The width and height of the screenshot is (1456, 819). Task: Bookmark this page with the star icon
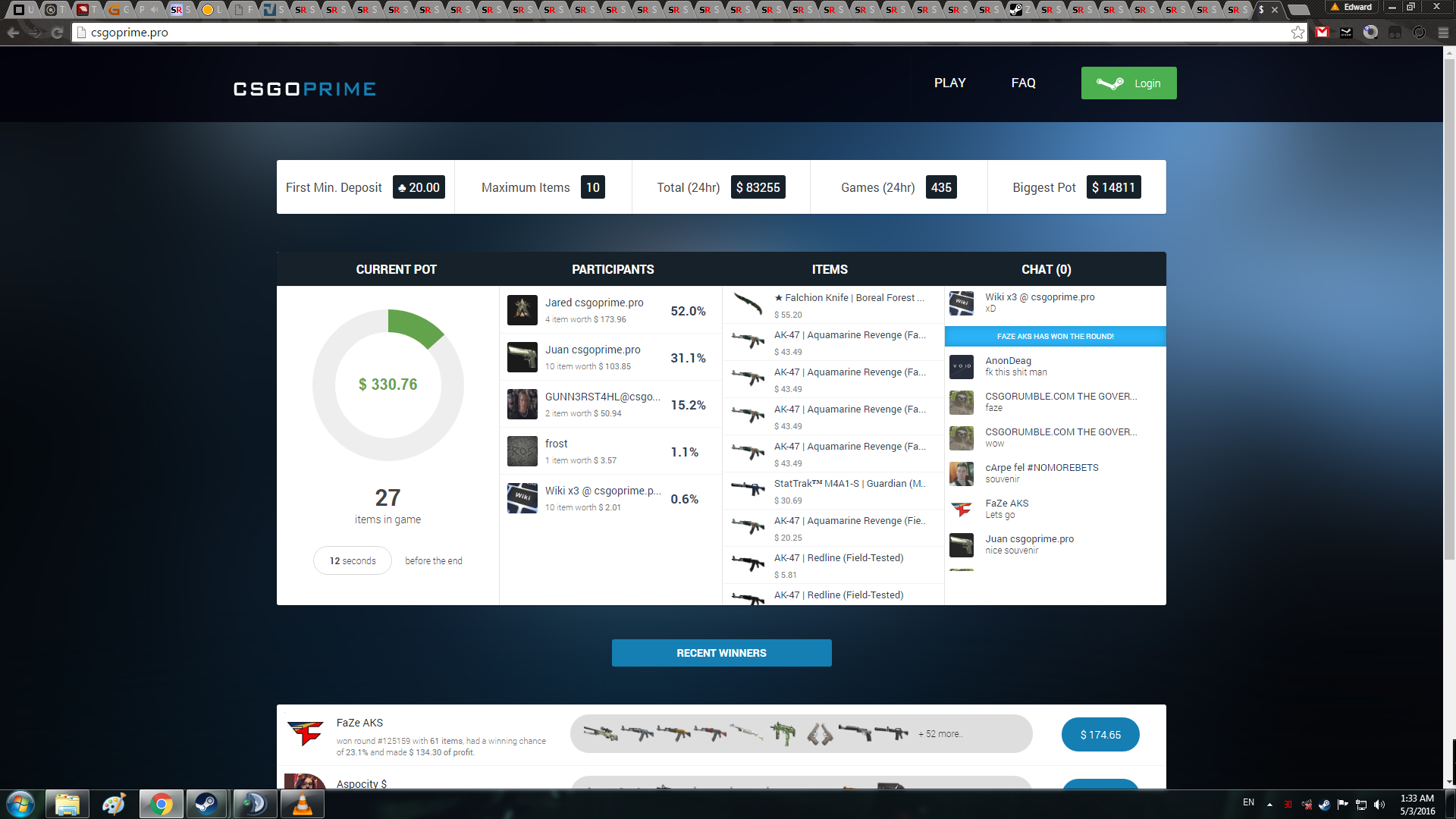pyautogui.click(x=1298, y=33)
